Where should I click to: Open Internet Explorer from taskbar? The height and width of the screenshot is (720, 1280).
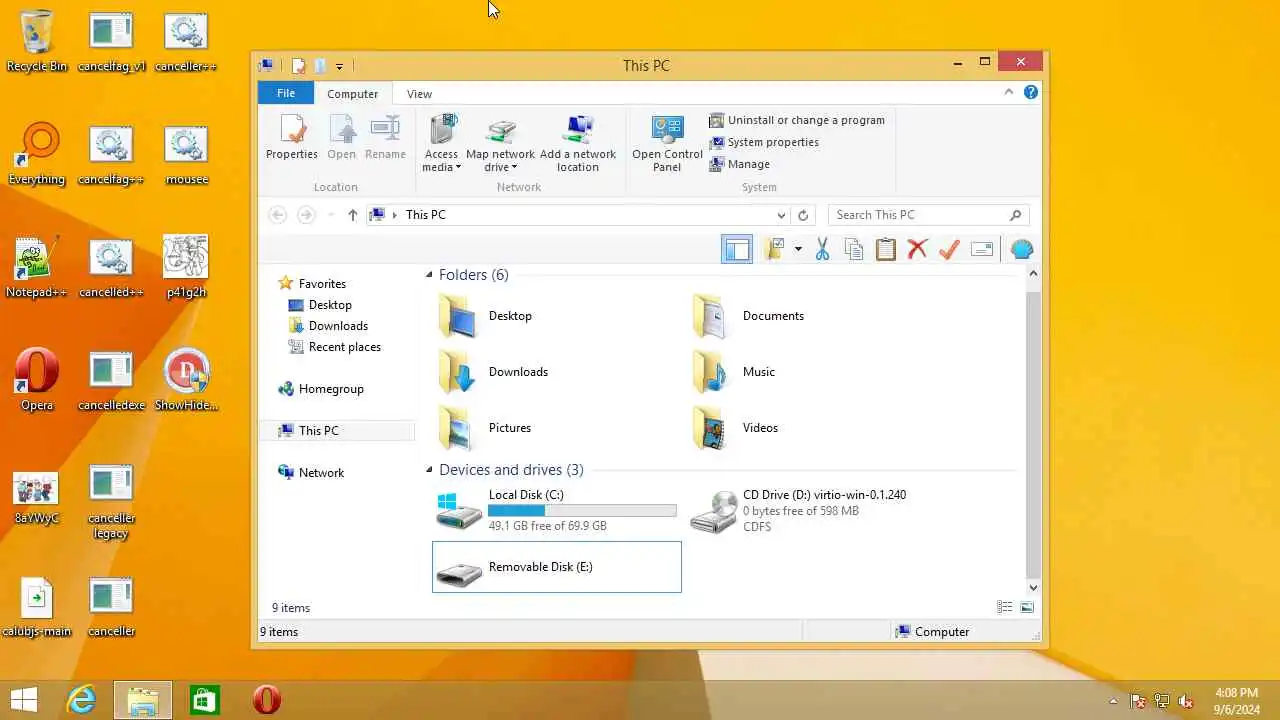pos(81,700)
